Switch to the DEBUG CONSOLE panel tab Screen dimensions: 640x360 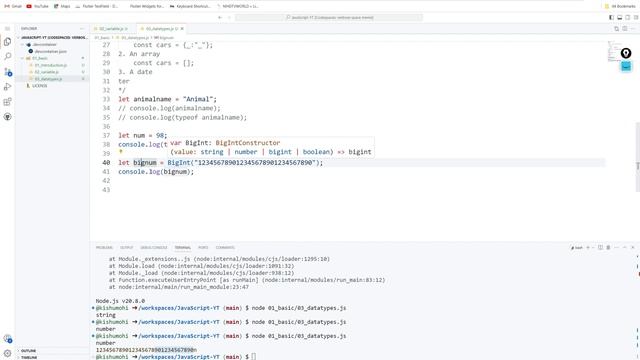154,248
